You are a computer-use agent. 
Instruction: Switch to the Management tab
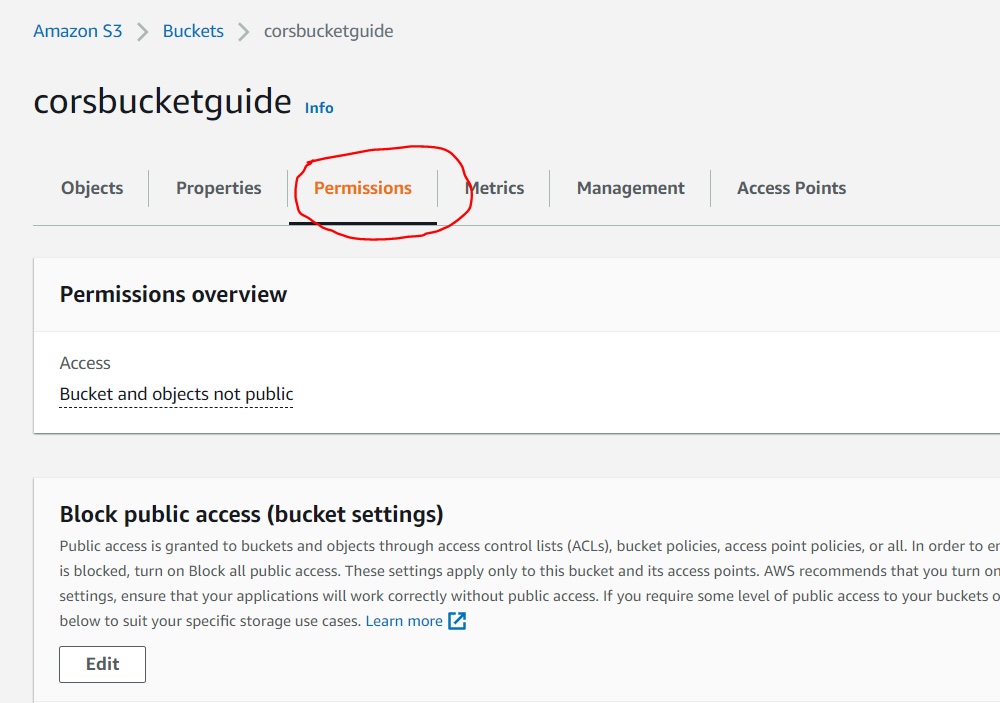coord(631,188)
